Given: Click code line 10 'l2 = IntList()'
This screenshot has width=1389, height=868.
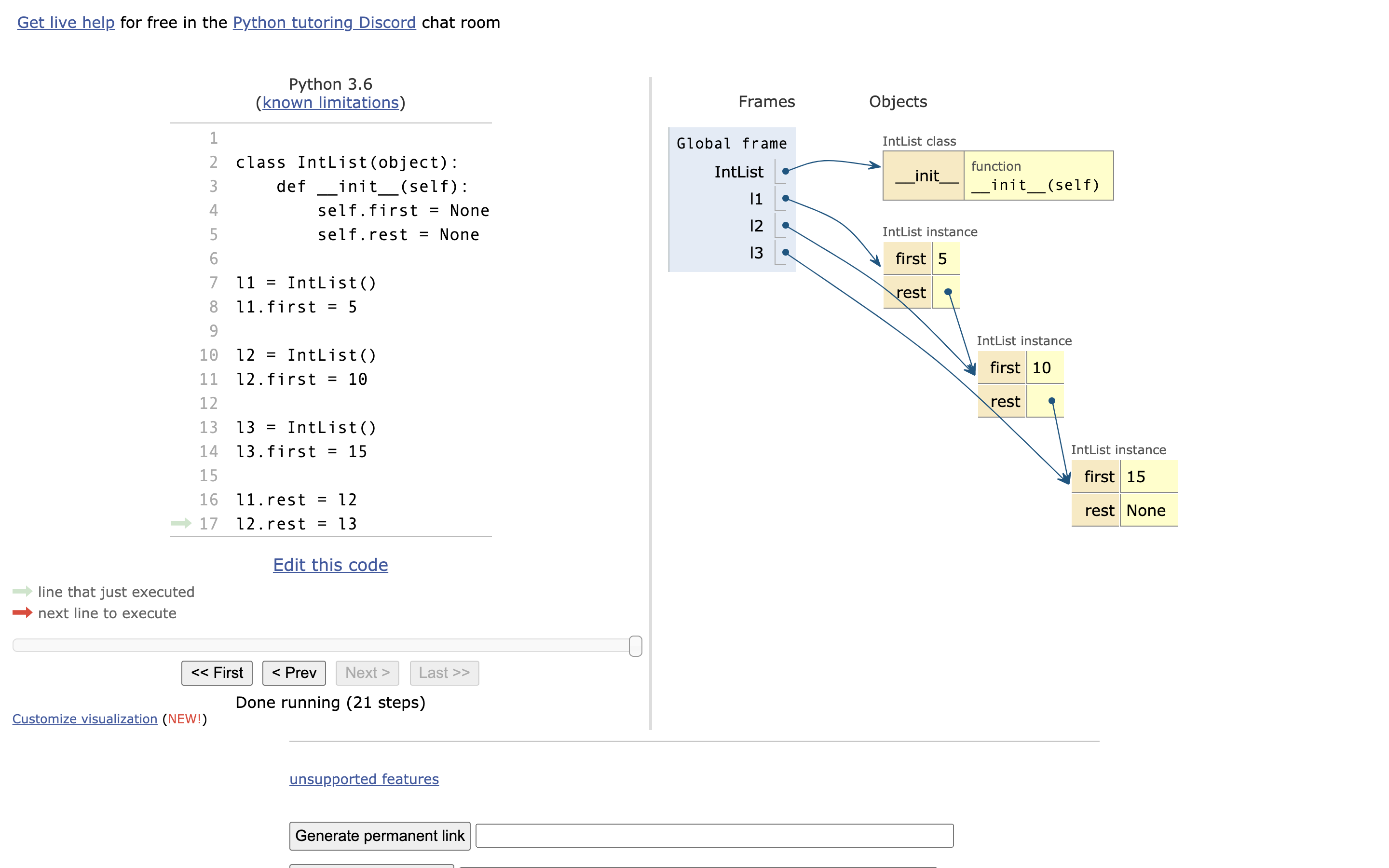Looking at the screenshot, I should click(306, 355).
